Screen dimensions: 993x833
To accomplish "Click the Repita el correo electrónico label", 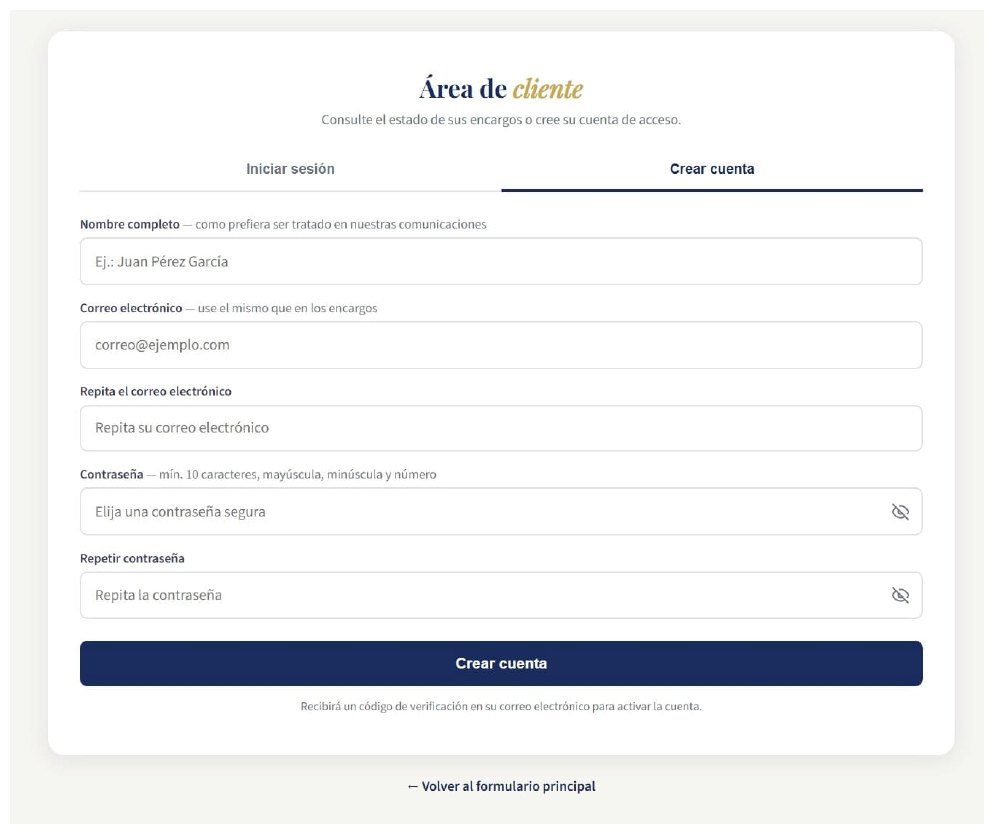I will [x=156, y=391].
